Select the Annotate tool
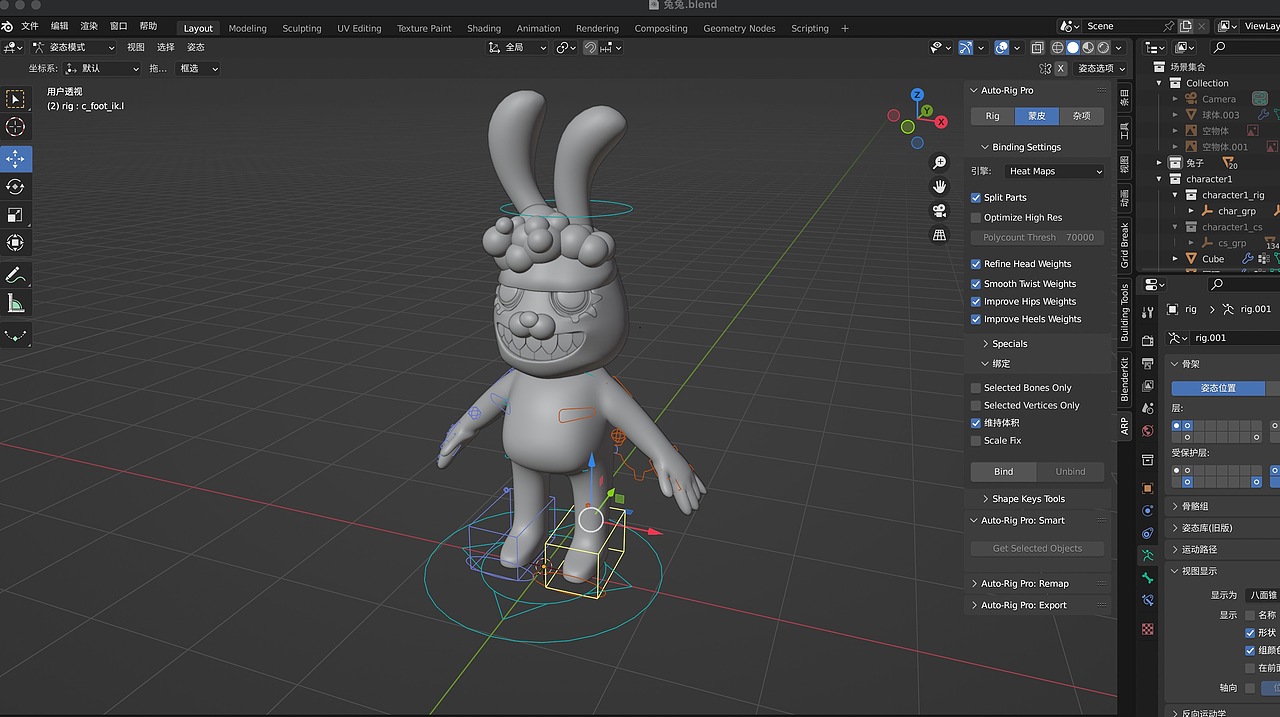 (15, 275)
